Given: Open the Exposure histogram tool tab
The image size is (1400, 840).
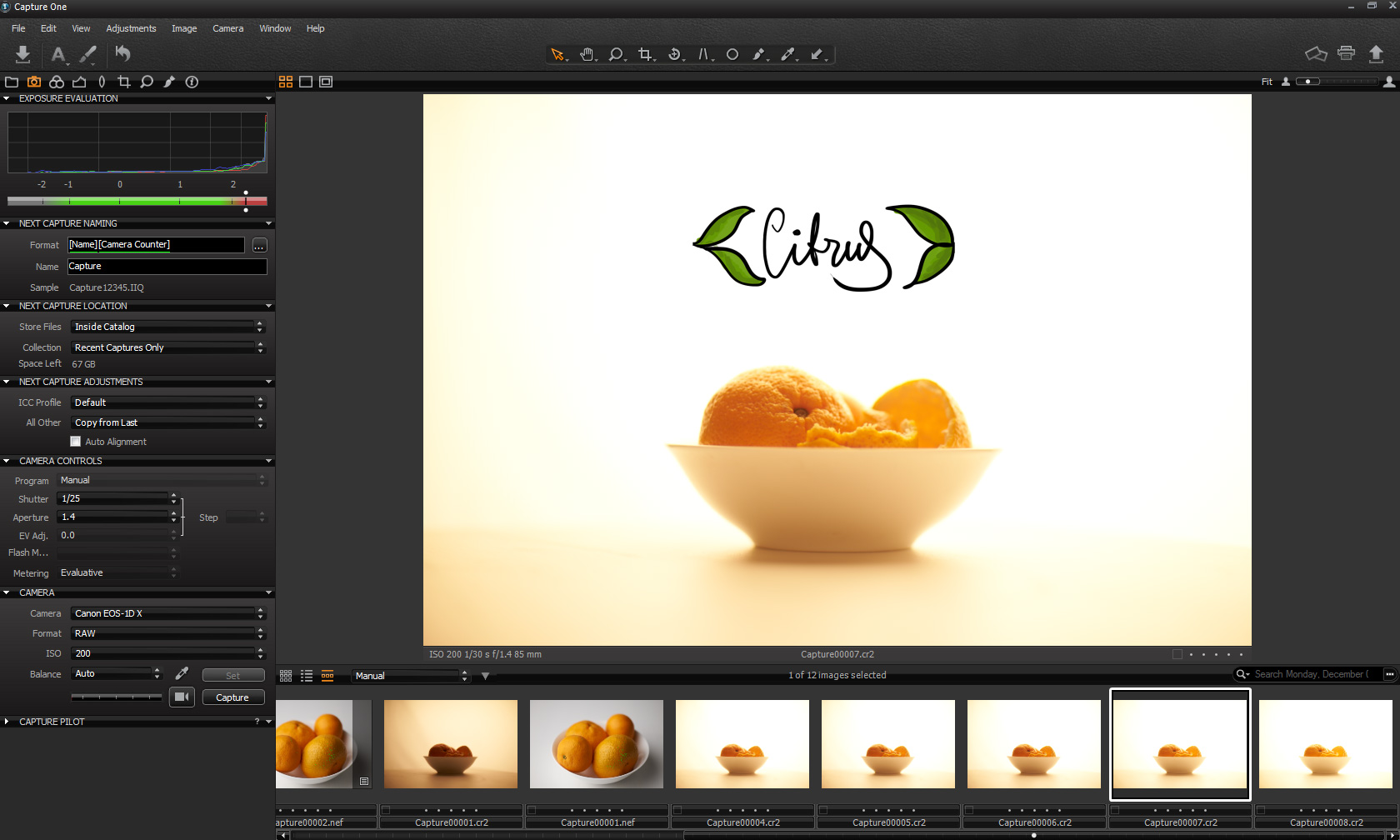Looking at the screenshot, I should pos(79,82).
